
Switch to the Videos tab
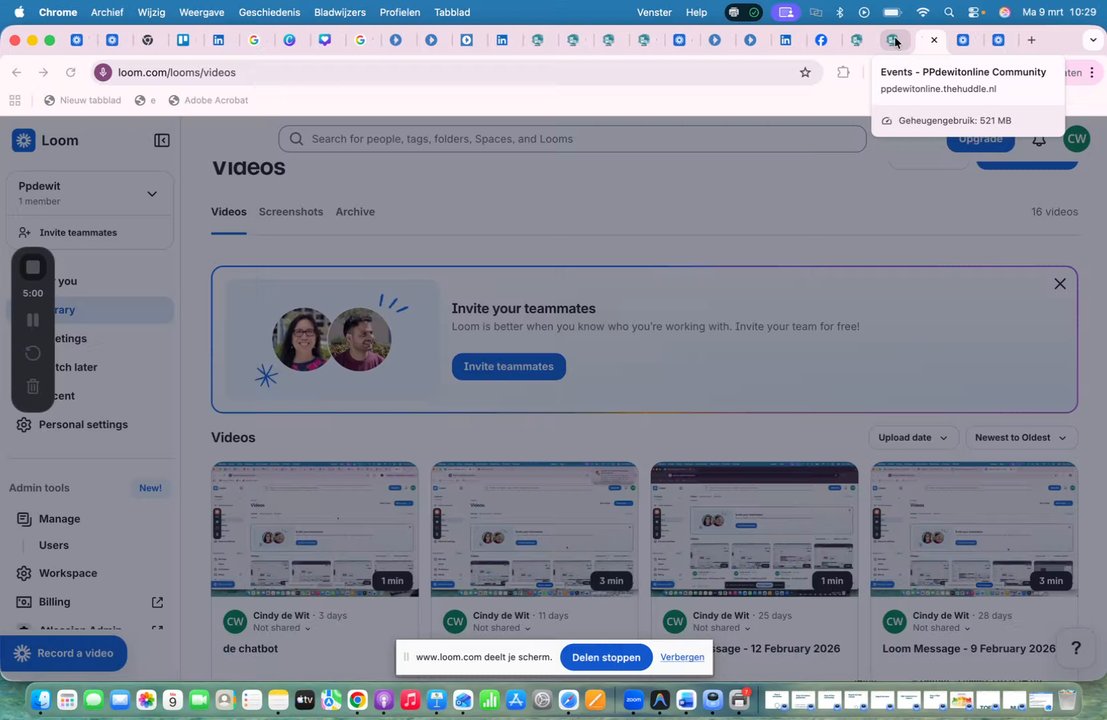click(x=229, y=212)
